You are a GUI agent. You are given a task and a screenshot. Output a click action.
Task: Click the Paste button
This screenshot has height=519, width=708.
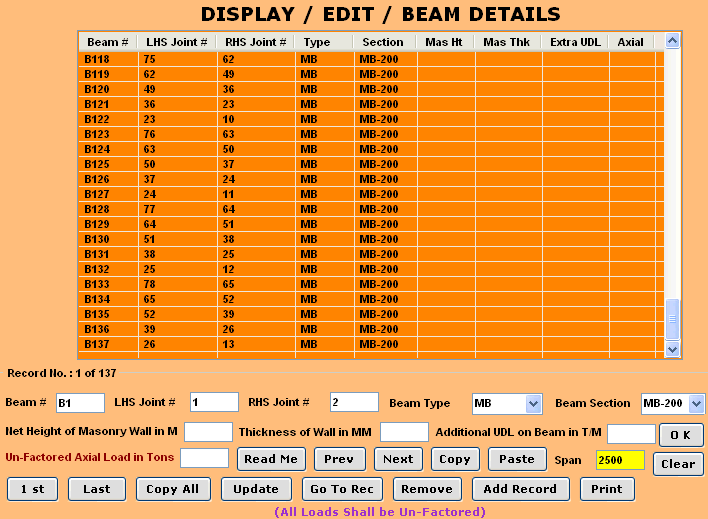tap(517, 459)
